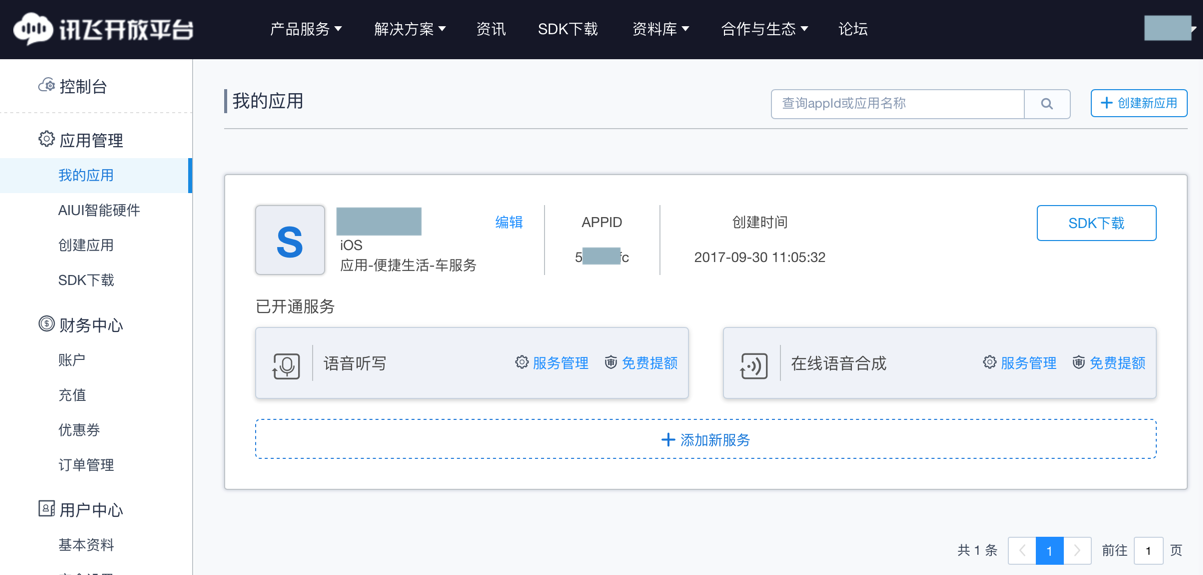Select AIUI智能硬件 in the sidebar

coord(99,210)
